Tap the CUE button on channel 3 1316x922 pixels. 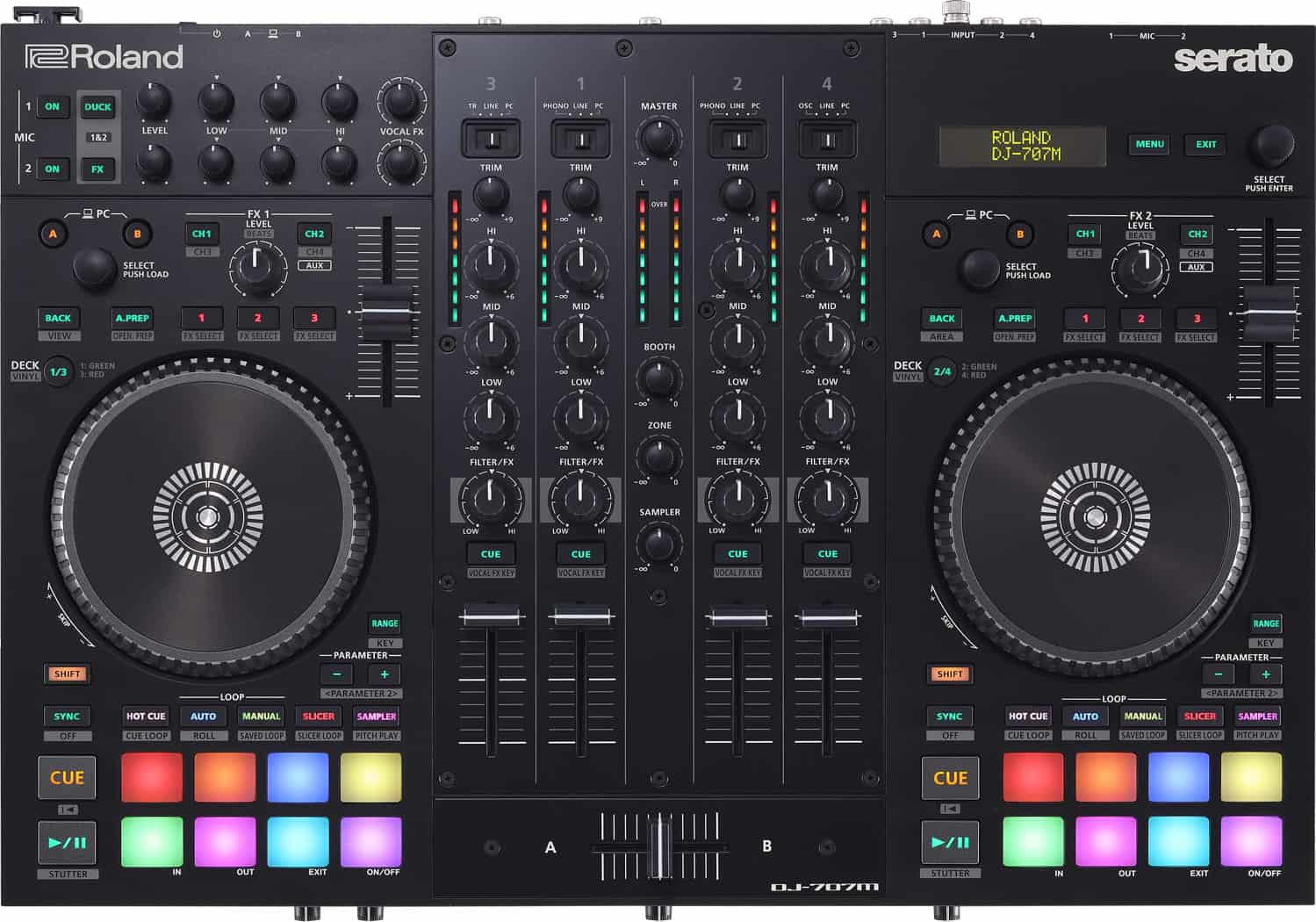(490, 553)
